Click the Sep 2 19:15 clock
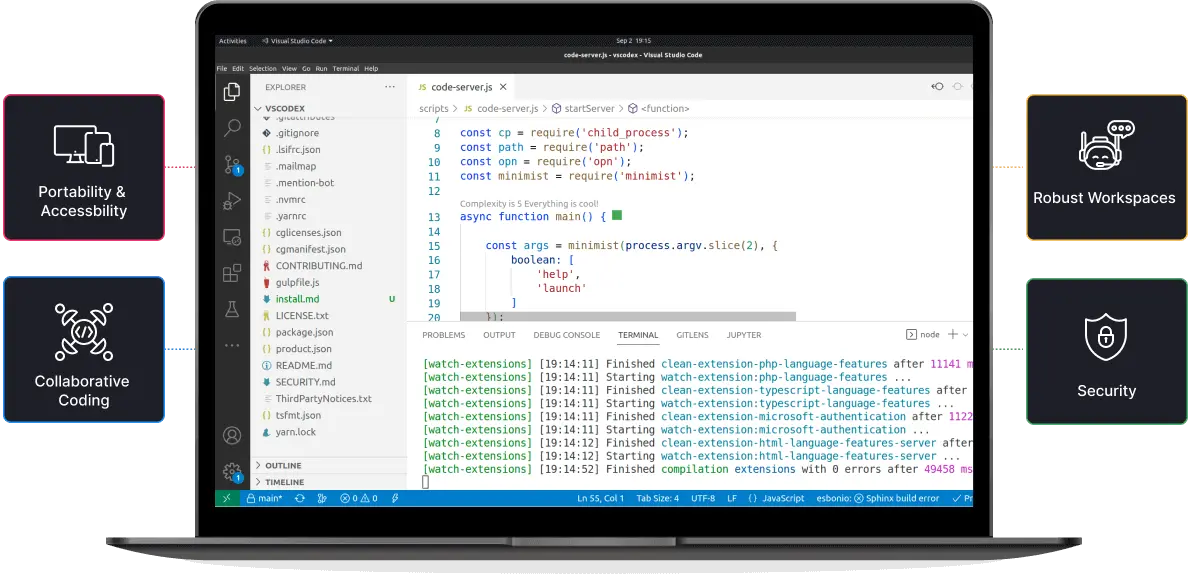1188x583 pixels. pos(634,41)
